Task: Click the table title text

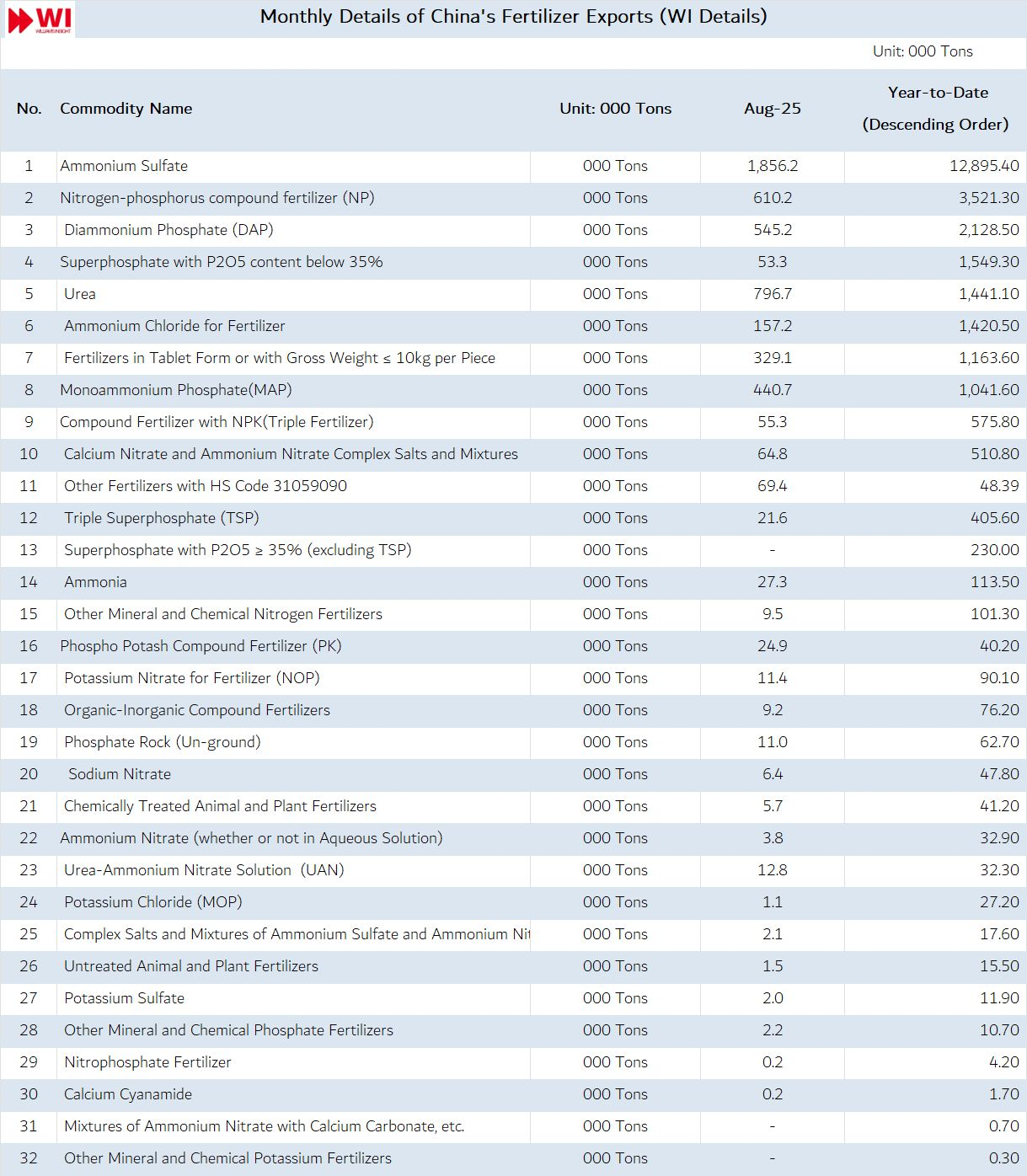Action: coord(513,17)
